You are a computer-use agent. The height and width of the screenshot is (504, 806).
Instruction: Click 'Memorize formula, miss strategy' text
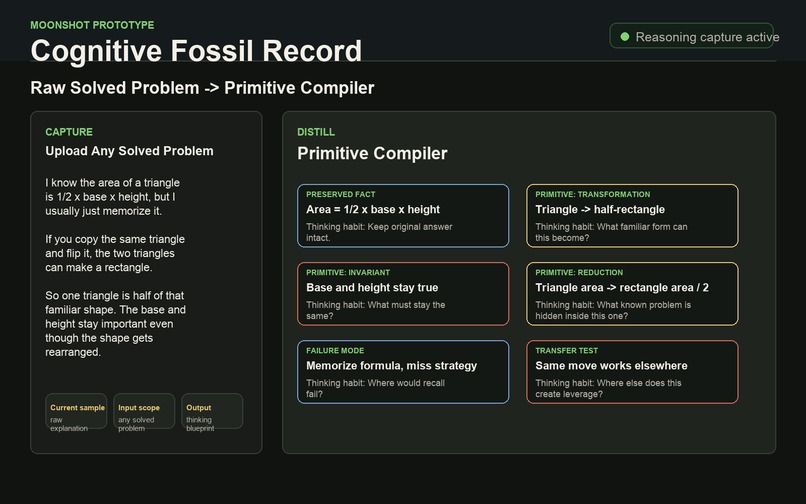point(391,366)
